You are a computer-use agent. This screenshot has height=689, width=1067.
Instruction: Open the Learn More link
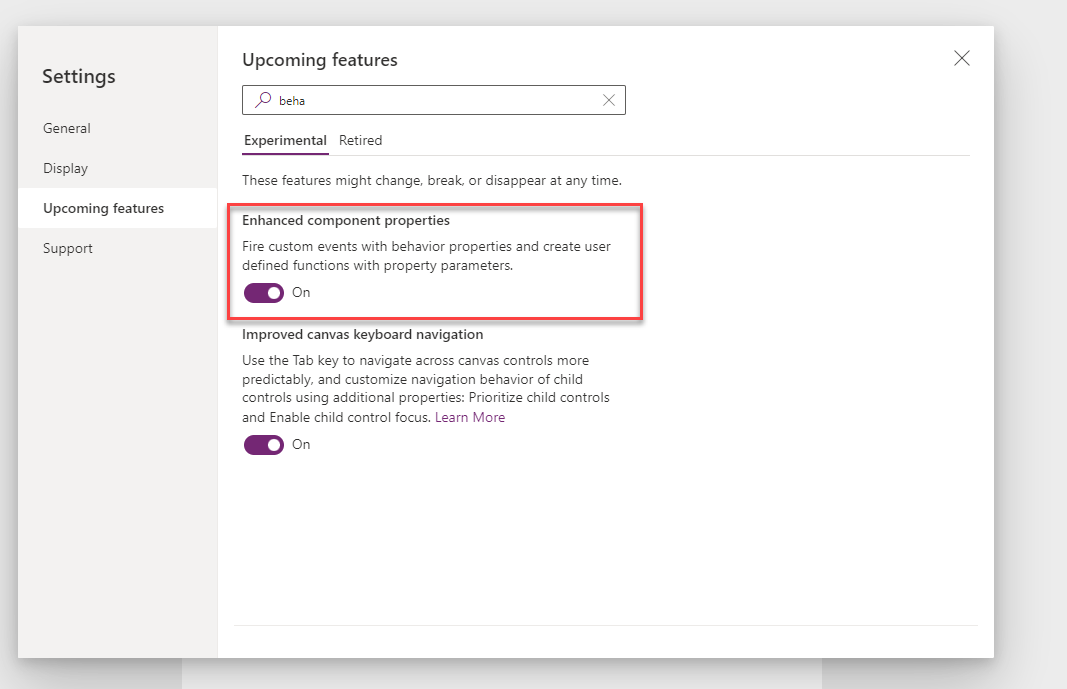point(469,417)
